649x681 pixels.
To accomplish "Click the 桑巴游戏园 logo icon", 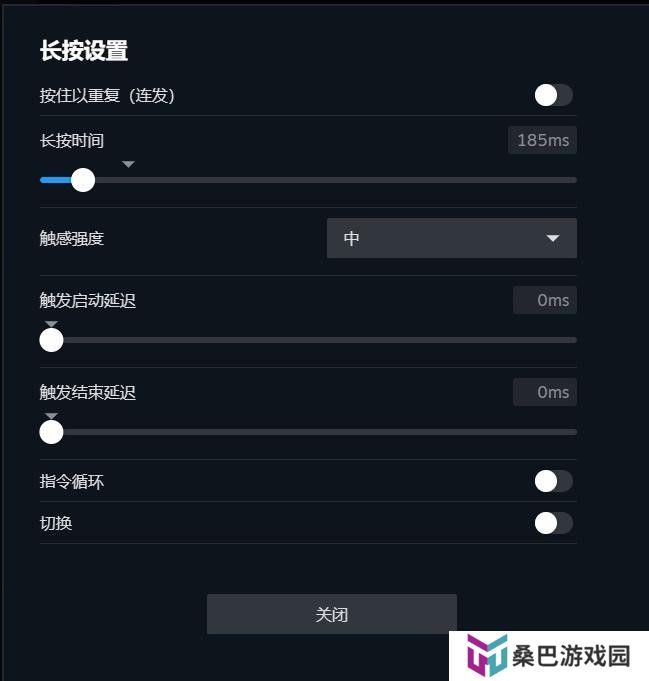I will coord(487,655).
